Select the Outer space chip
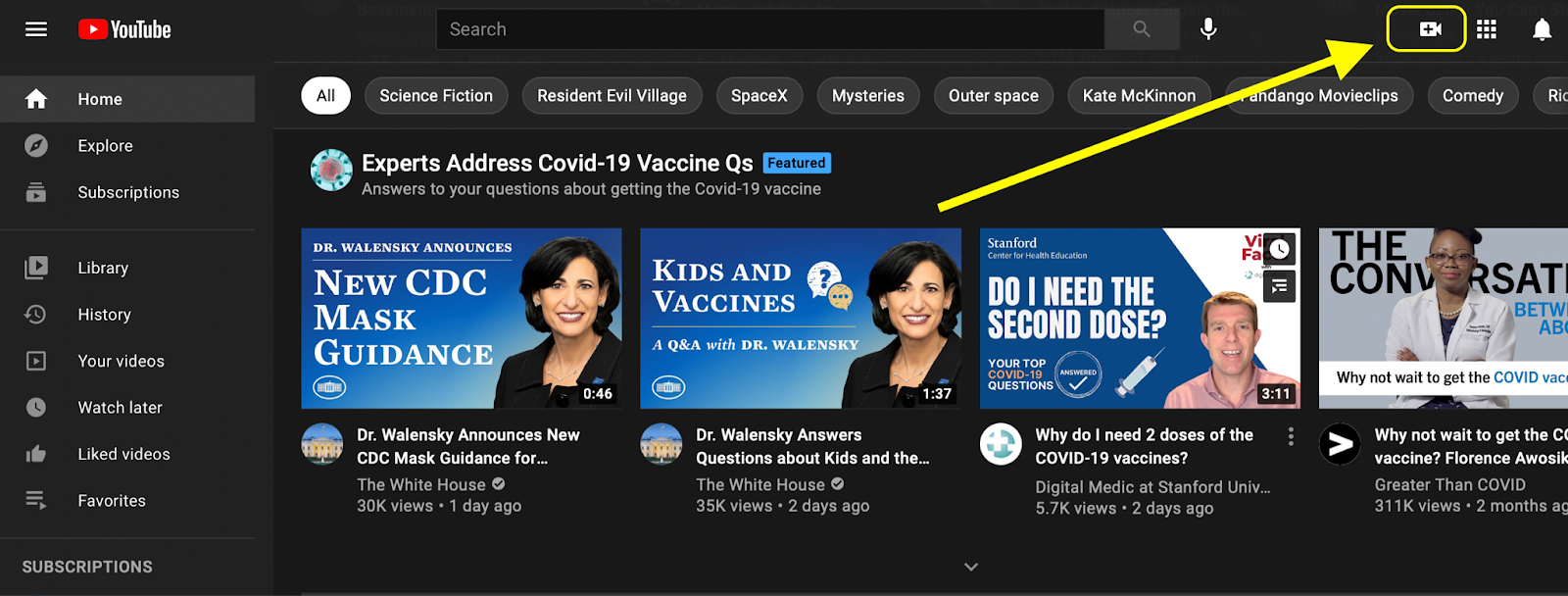Viewport: 1568px width, 596px height. 994,96
